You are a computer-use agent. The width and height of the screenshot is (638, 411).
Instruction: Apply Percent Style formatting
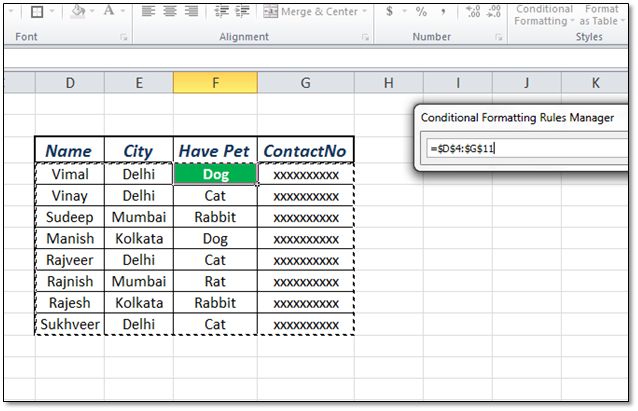point(422,11)
